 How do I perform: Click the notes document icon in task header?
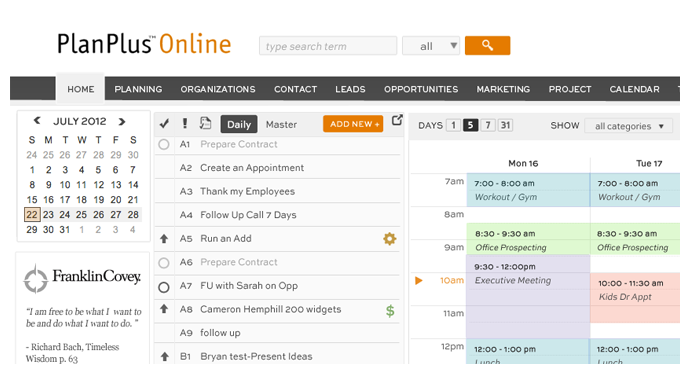205,124
